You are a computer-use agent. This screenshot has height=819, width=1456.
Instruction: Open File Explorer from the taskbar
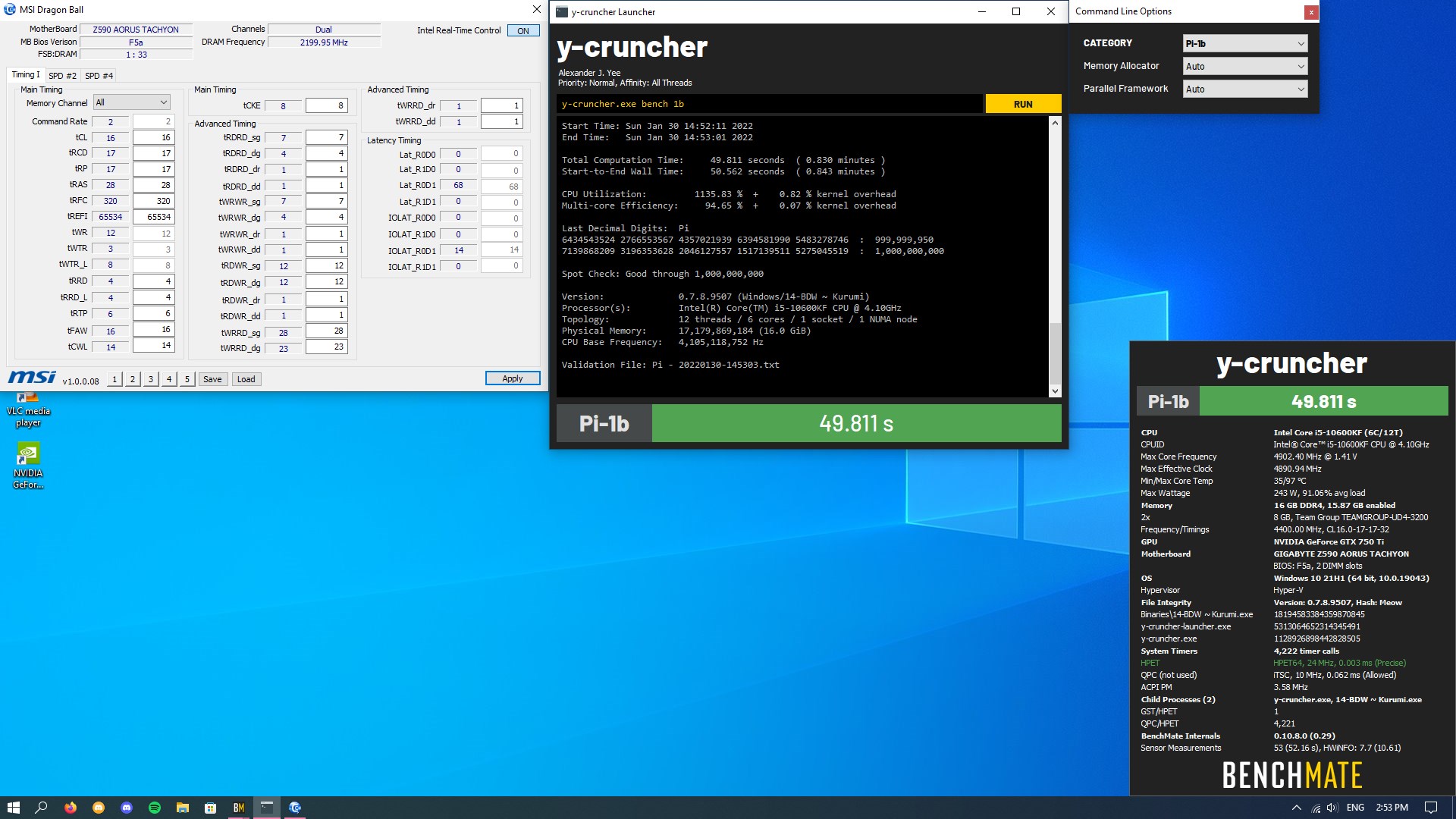coord(183,808)
